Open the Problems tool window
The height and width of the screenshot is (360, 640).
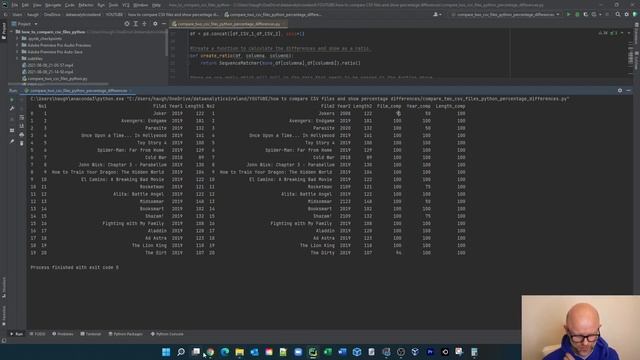point(63,334)
